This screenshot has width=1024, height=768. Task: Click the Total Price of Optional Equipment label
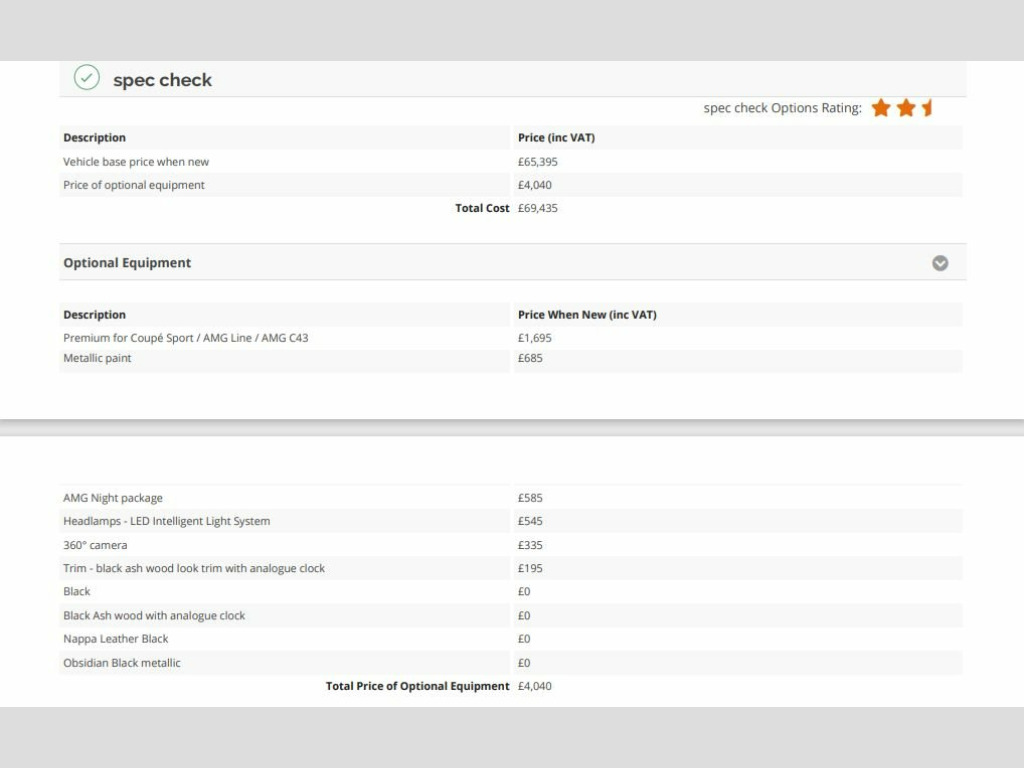417,686
